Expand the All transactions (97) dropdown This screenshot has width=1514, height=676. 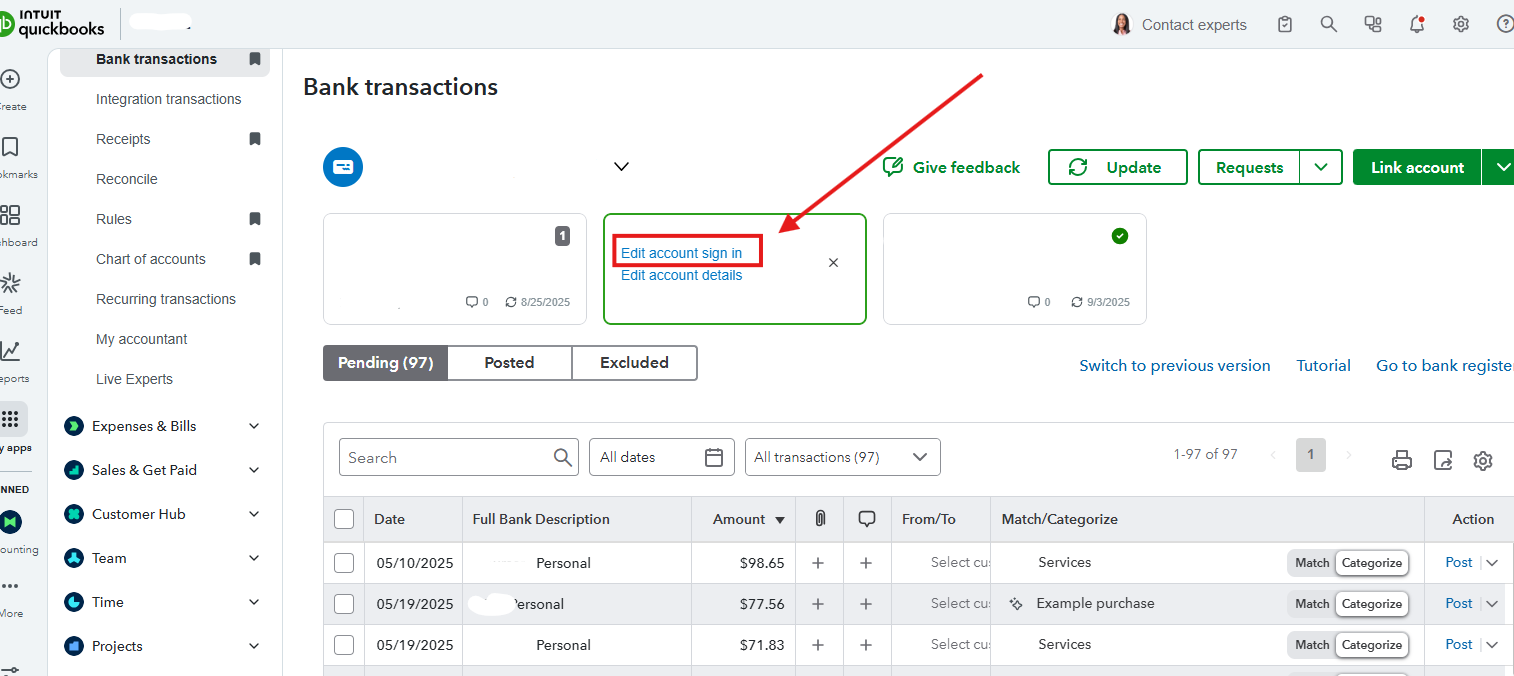pyautogui.click(x=842, y=457)
